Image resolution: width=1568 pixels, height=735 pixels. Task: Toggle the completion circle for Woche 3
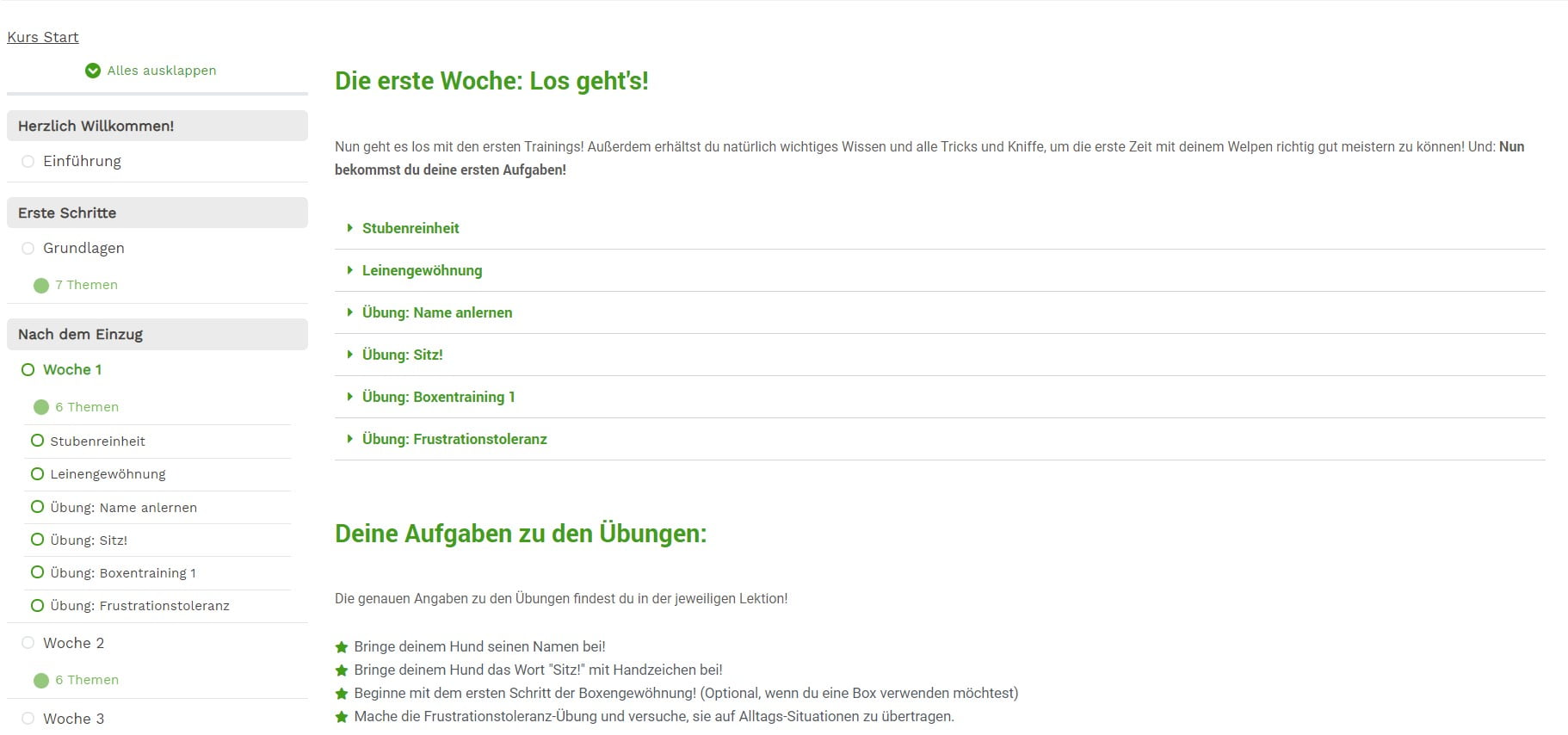point(28,719)
